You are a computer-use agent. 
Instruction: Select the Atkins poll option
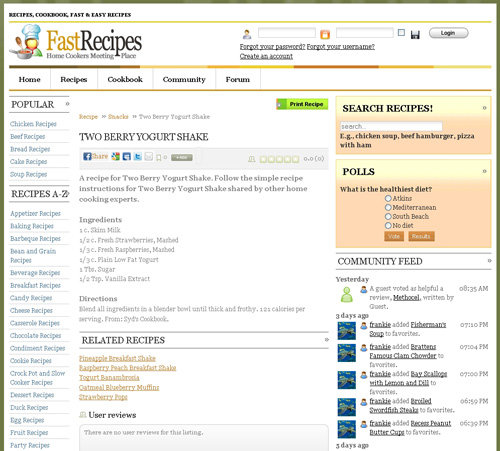pyautogui.click(x=388, y=198)
